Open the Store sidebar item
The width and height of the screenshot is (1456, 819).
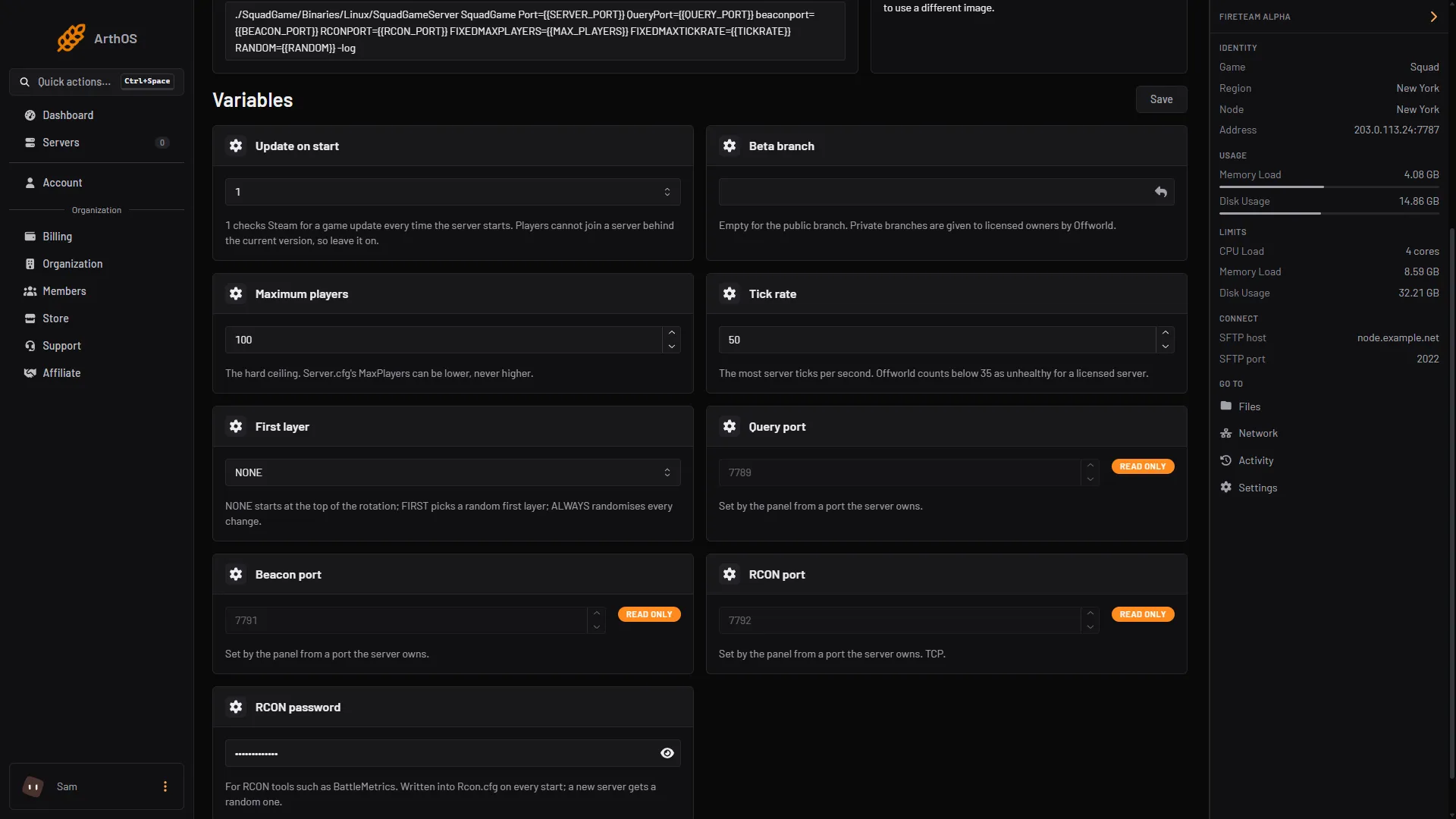[x=96, y=318]
